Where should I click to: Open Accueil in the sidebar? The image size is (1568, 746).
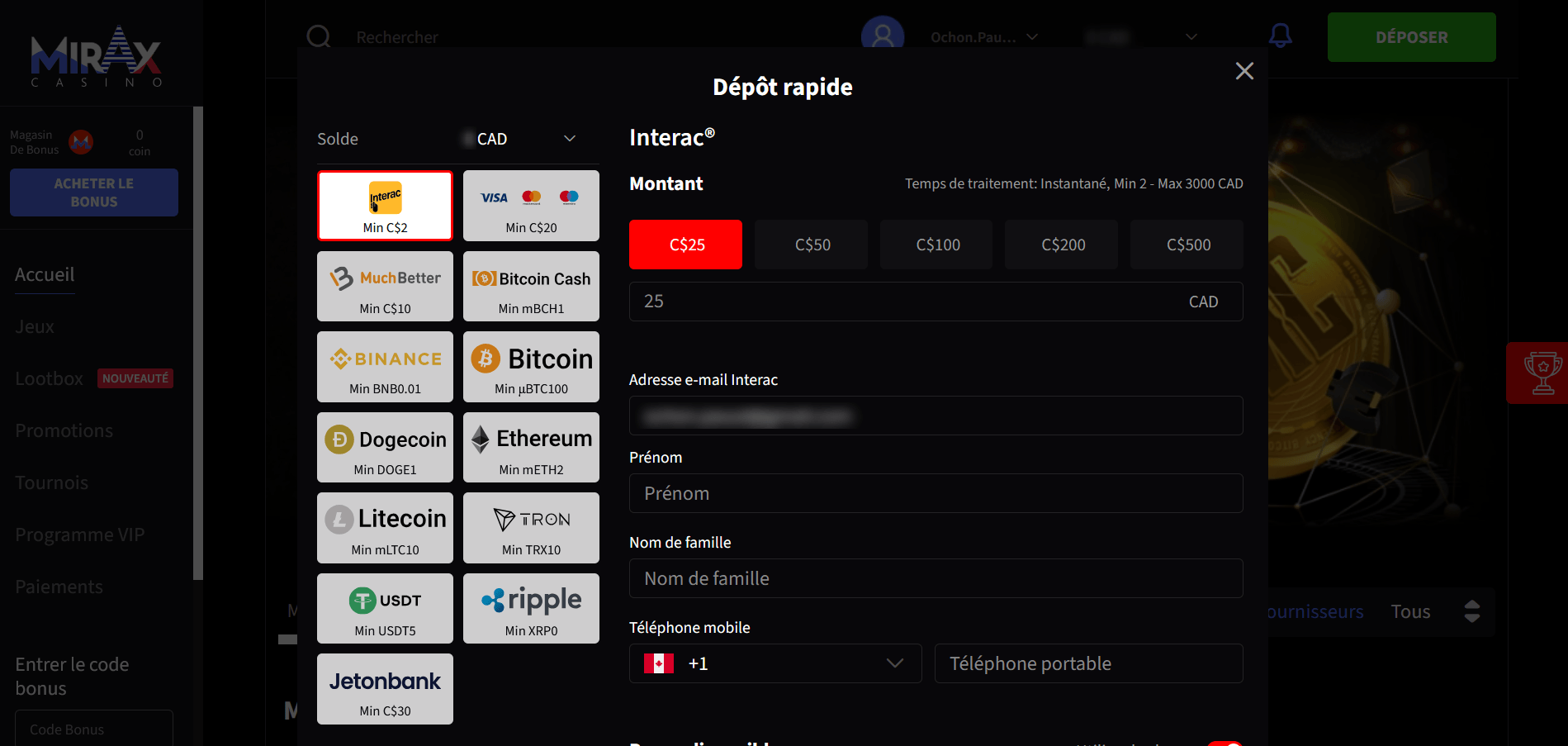[45, 274]
